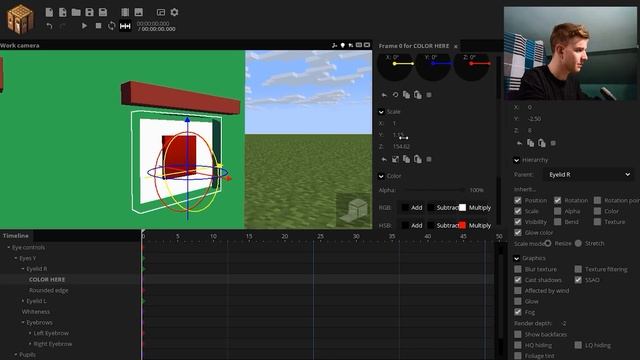Viewport: 640px width, 360px height.
Task: Select the Stretch scale mode
Action: [x=578, y=243]
